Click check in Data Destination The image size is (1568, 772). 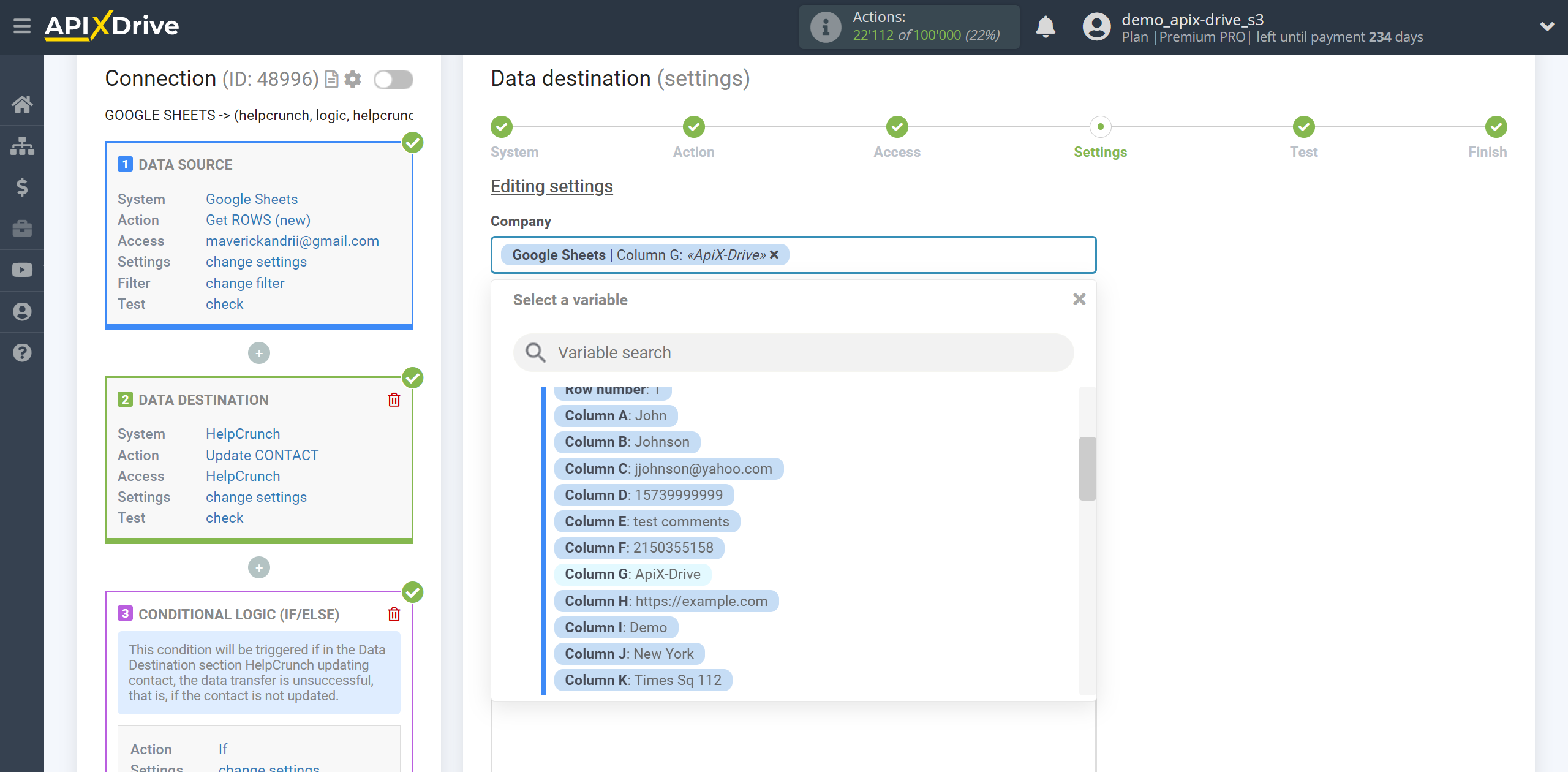pos(224,518)
